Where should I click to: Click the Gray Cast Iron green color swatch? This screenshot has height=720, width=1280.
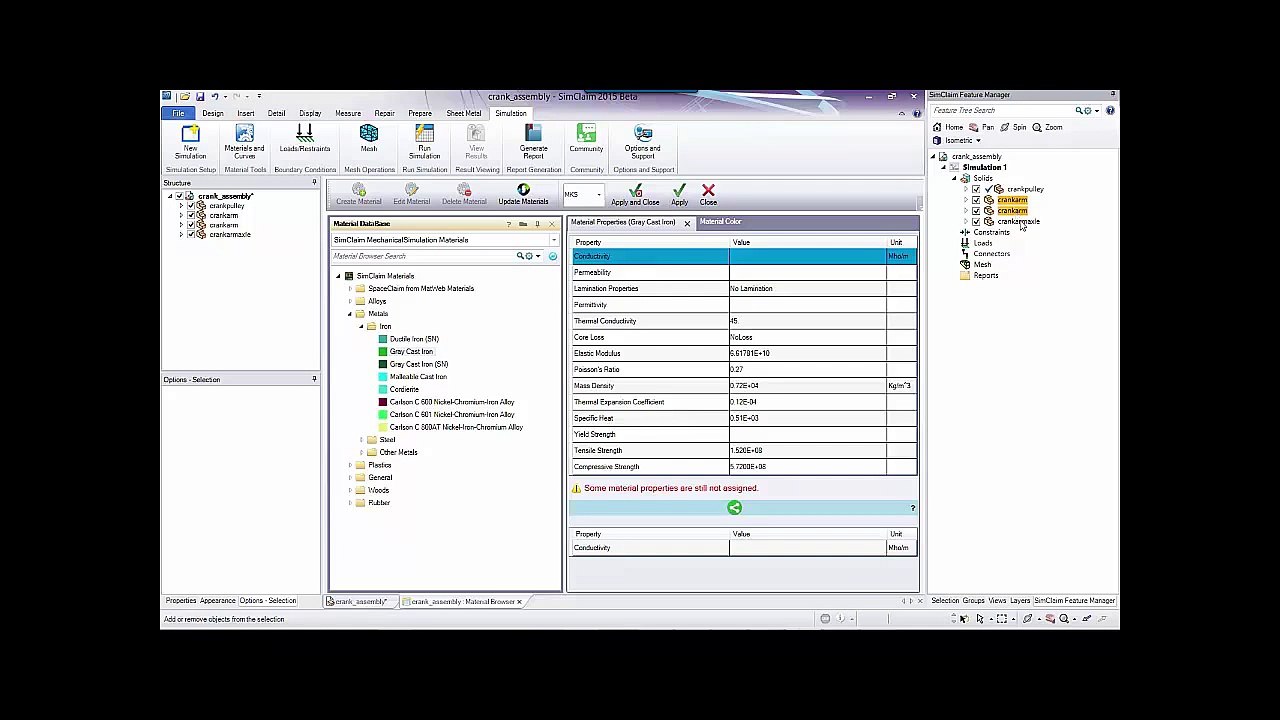click(x=382, y=351)
